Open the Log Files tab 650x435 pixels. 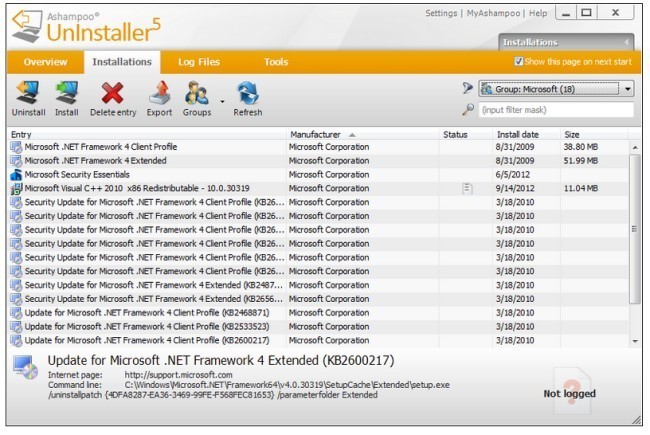(199, 62)
